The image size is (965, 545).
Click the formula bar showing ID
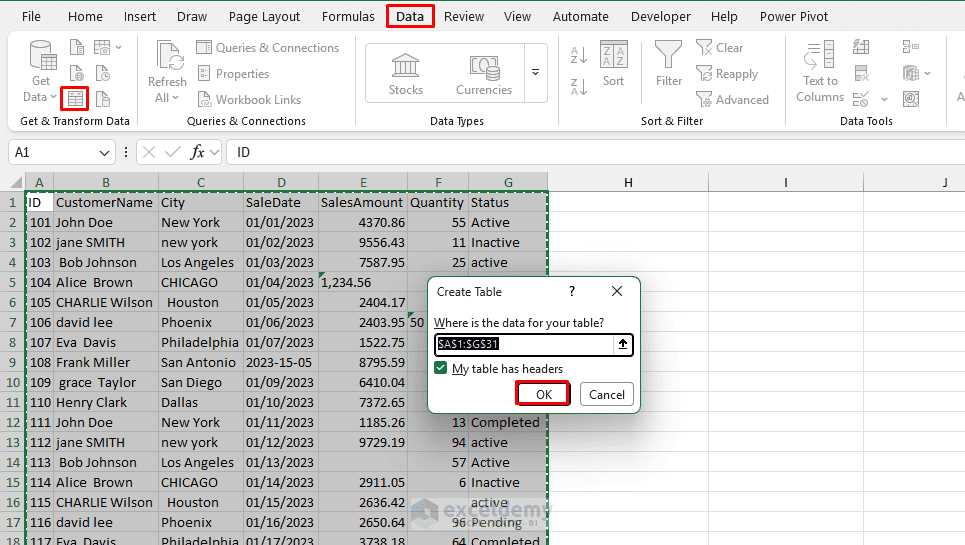coord(595,152)
